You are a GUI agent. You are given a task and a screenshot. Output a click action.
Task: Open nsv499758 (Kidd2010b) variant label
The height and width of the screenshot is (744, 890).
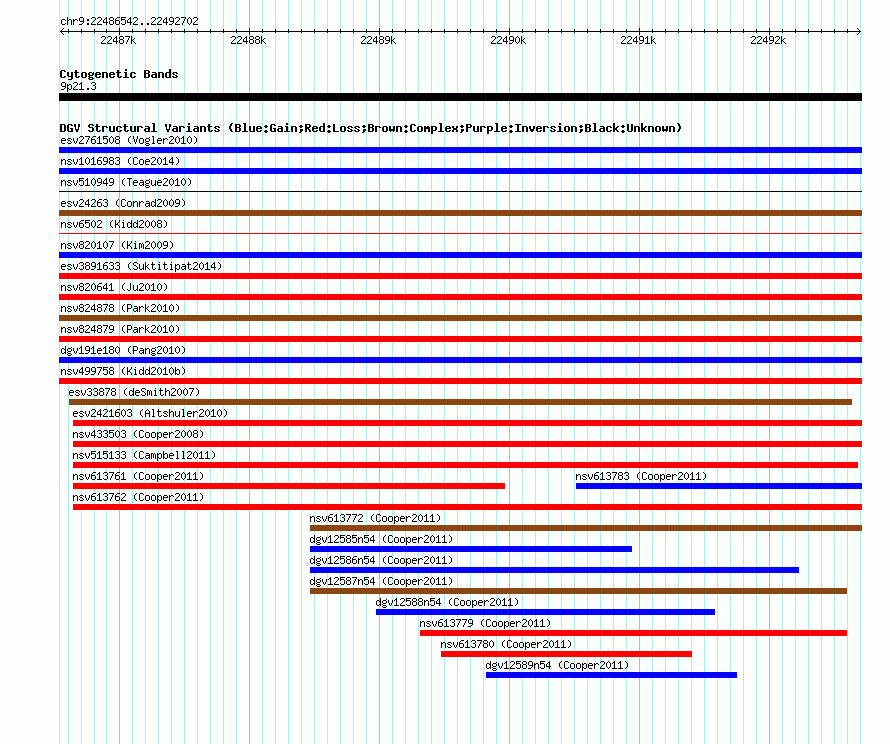point(123,371)
